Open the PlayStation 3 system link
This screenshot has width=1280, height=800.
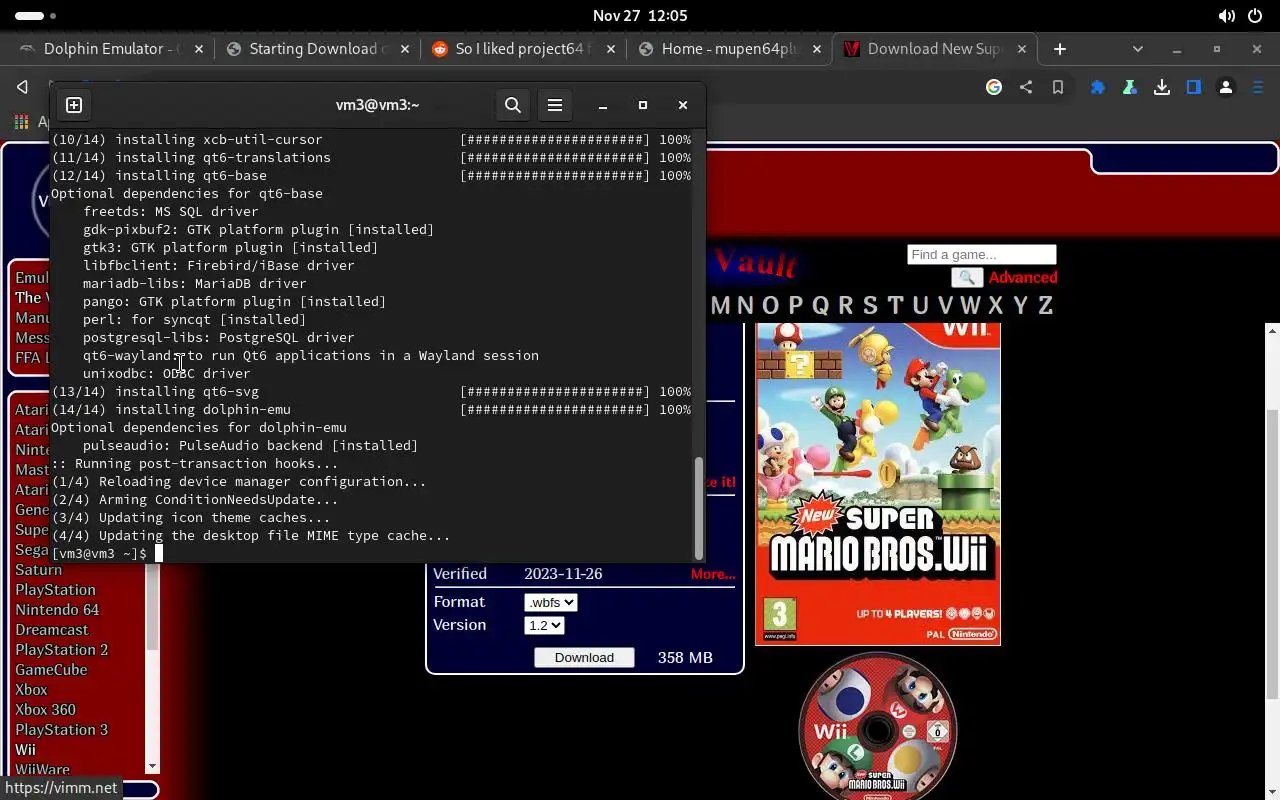[x=62, y=730]
